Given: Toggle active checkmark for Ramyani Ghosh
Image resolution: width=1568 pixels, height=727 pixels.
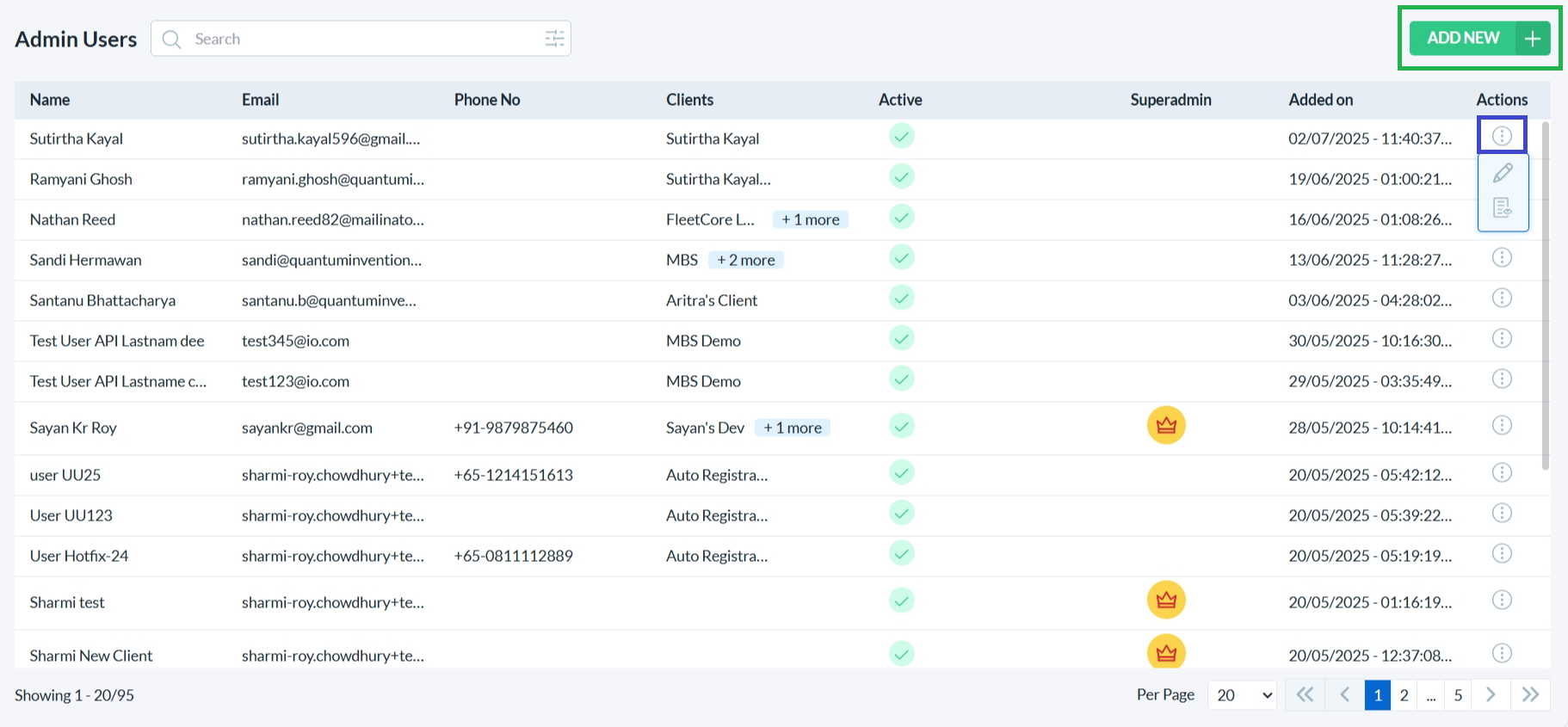Looking at the screenshot, I should coord(901,177).
